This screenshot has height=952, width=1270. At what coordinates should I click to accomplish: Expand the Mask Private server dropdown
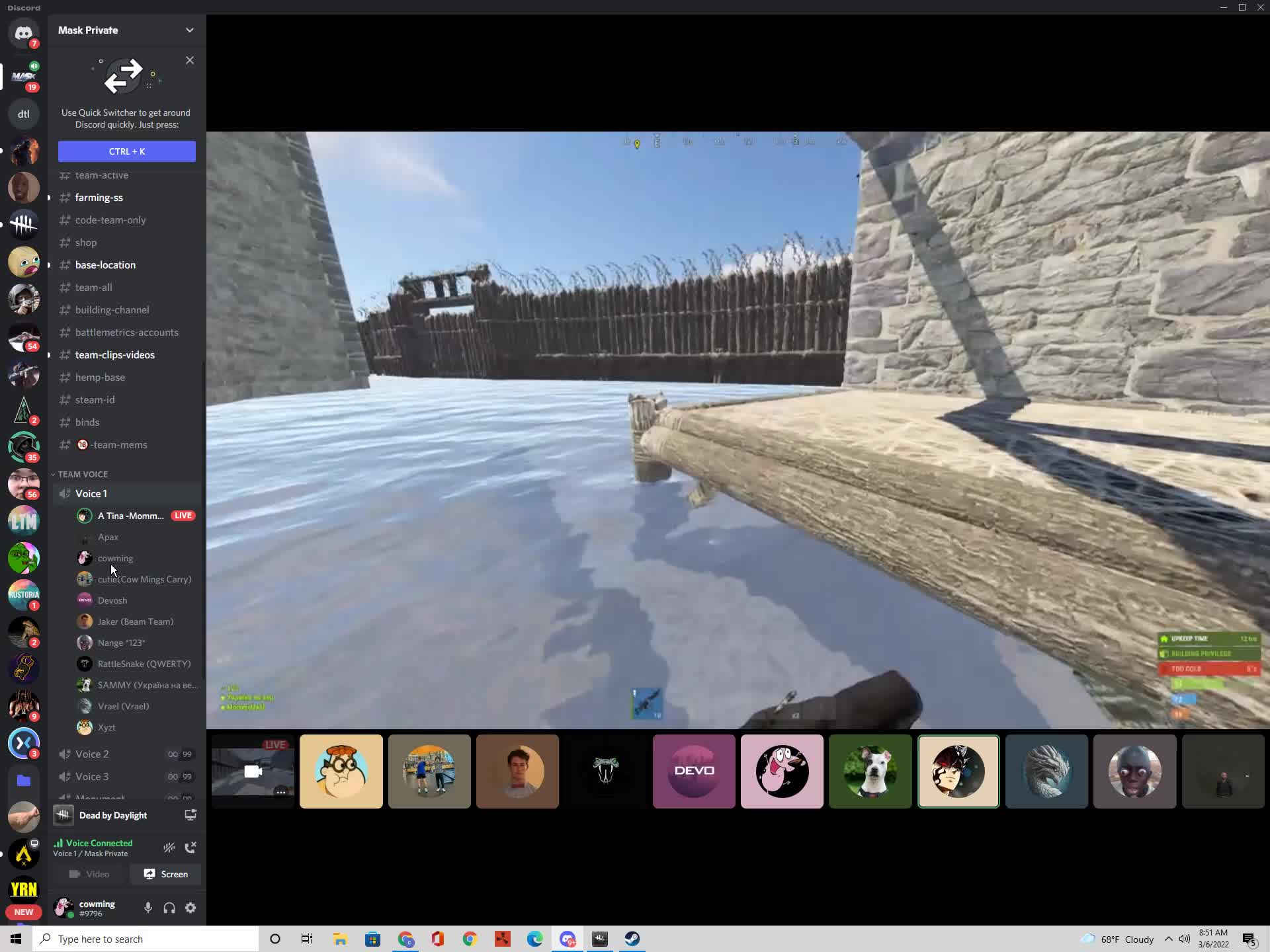[x=189, y=30]
